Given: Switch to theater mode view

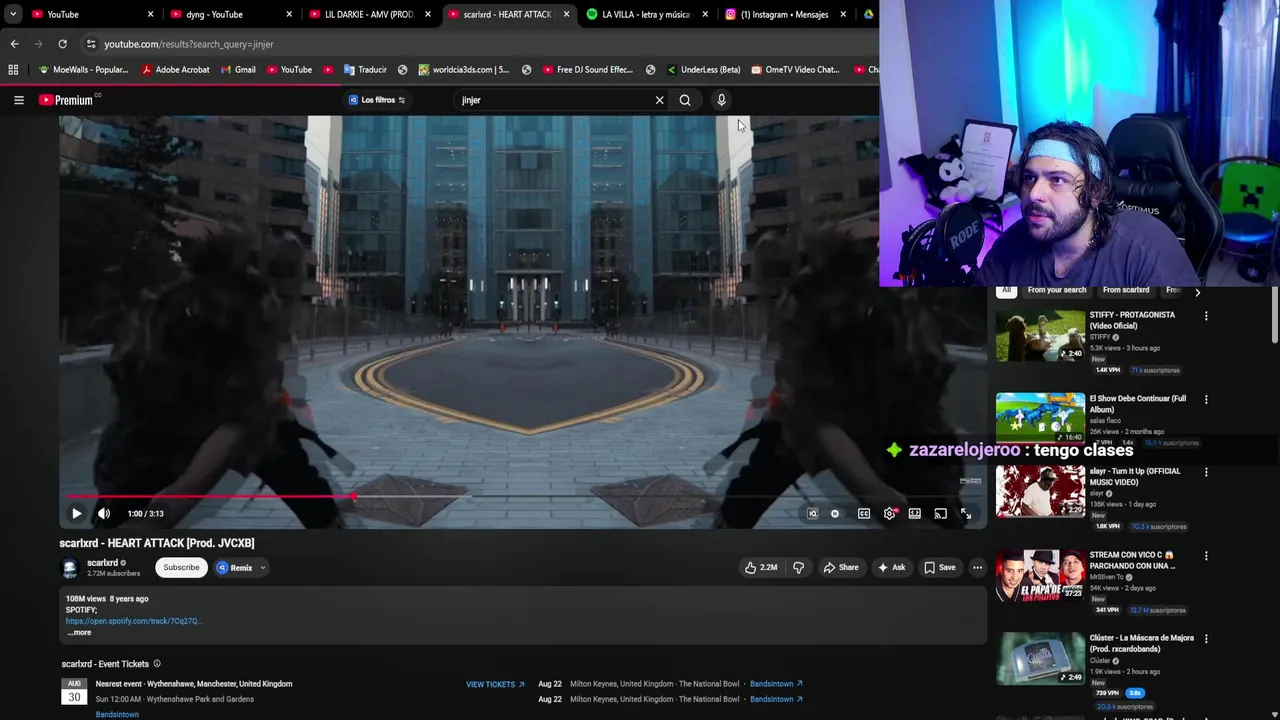Looking at the screenshot, I should point(914,514).
